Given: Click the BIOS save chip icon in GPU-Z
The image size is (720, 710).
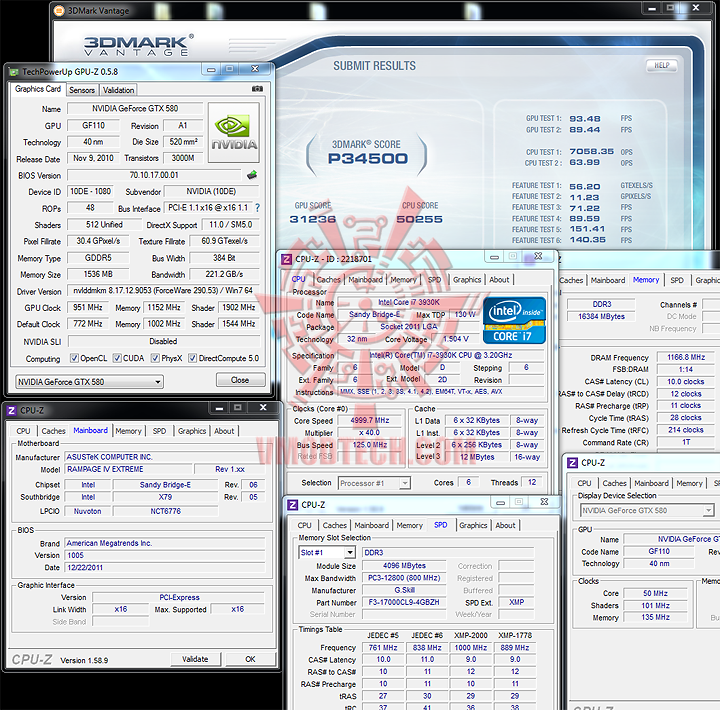Looking at the screenshot, I should (252, 175).
